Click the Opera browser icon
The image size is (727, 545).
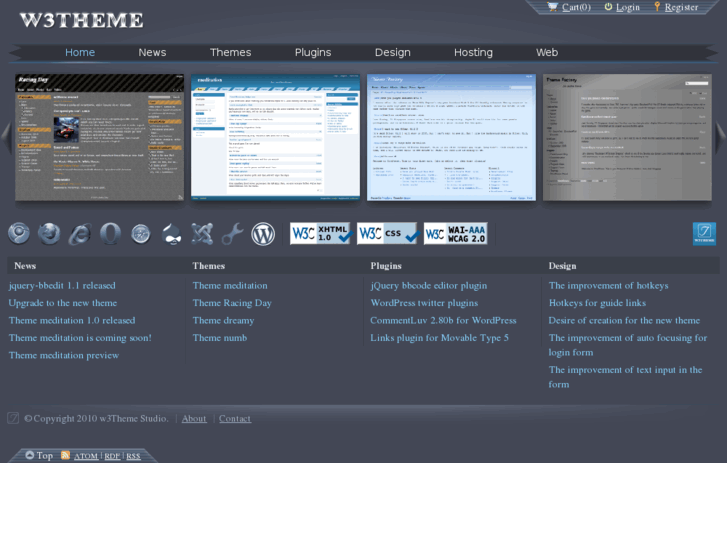pyautogui.click(x=110, y=233)
